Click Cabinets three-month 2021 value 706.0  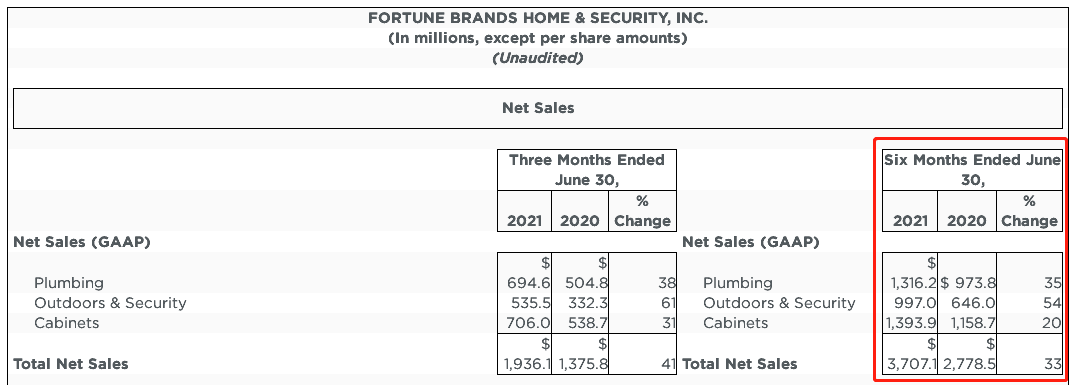(524, 323)
